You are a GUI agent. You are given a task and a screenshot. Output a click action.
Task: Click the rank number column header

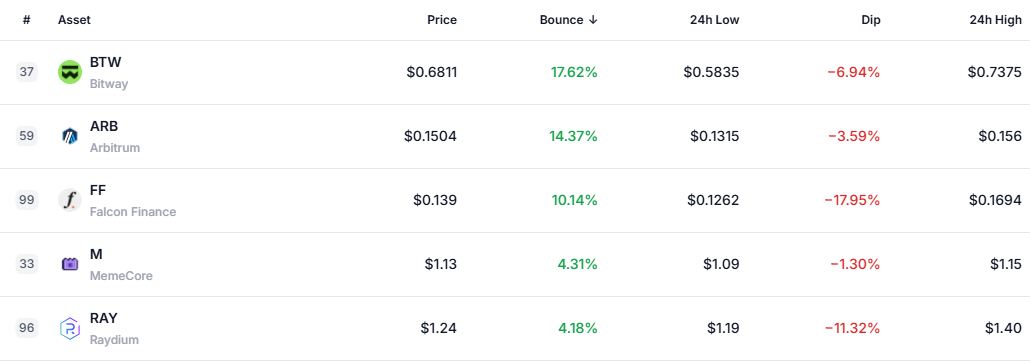point(26,20)
